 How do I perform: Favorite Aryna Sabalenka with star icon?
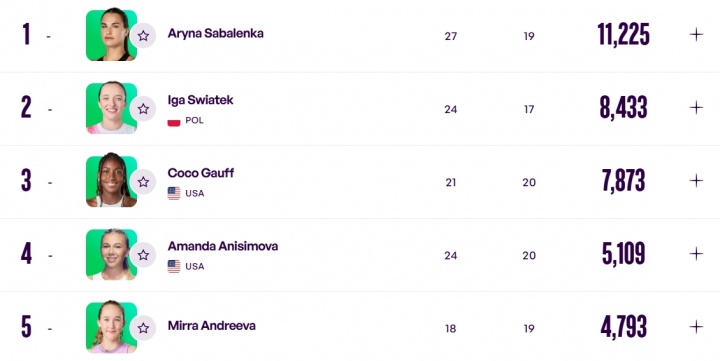click(143, 35)
